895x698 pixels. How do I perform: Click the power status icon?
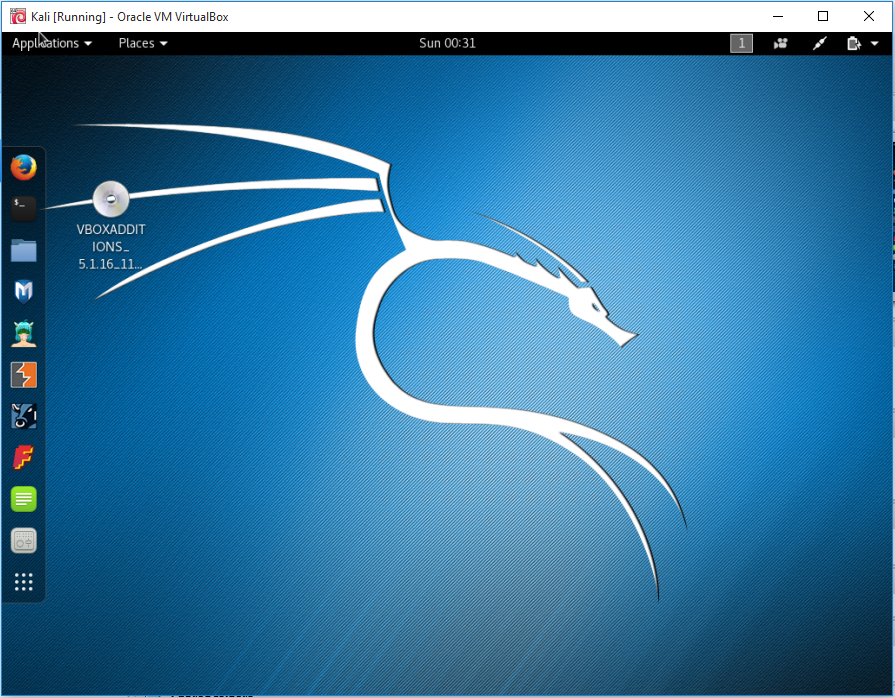854,43
